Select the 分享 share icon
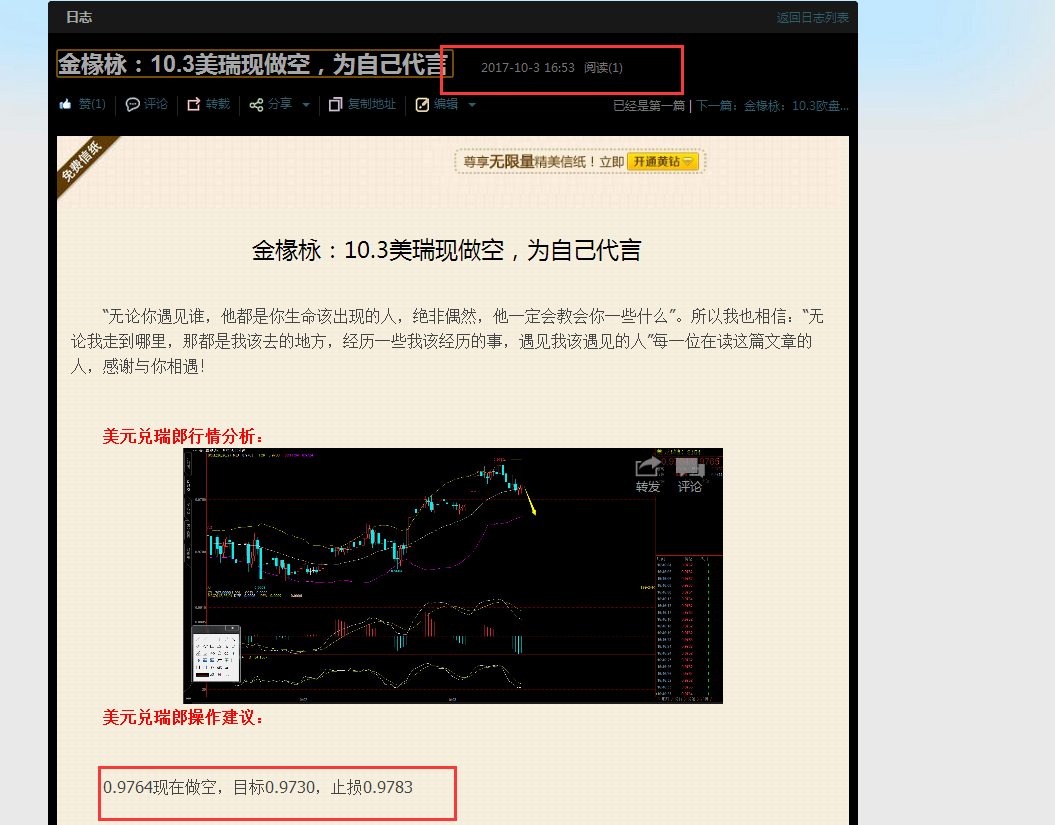The image size is (1055, 825). click(255, 103)
